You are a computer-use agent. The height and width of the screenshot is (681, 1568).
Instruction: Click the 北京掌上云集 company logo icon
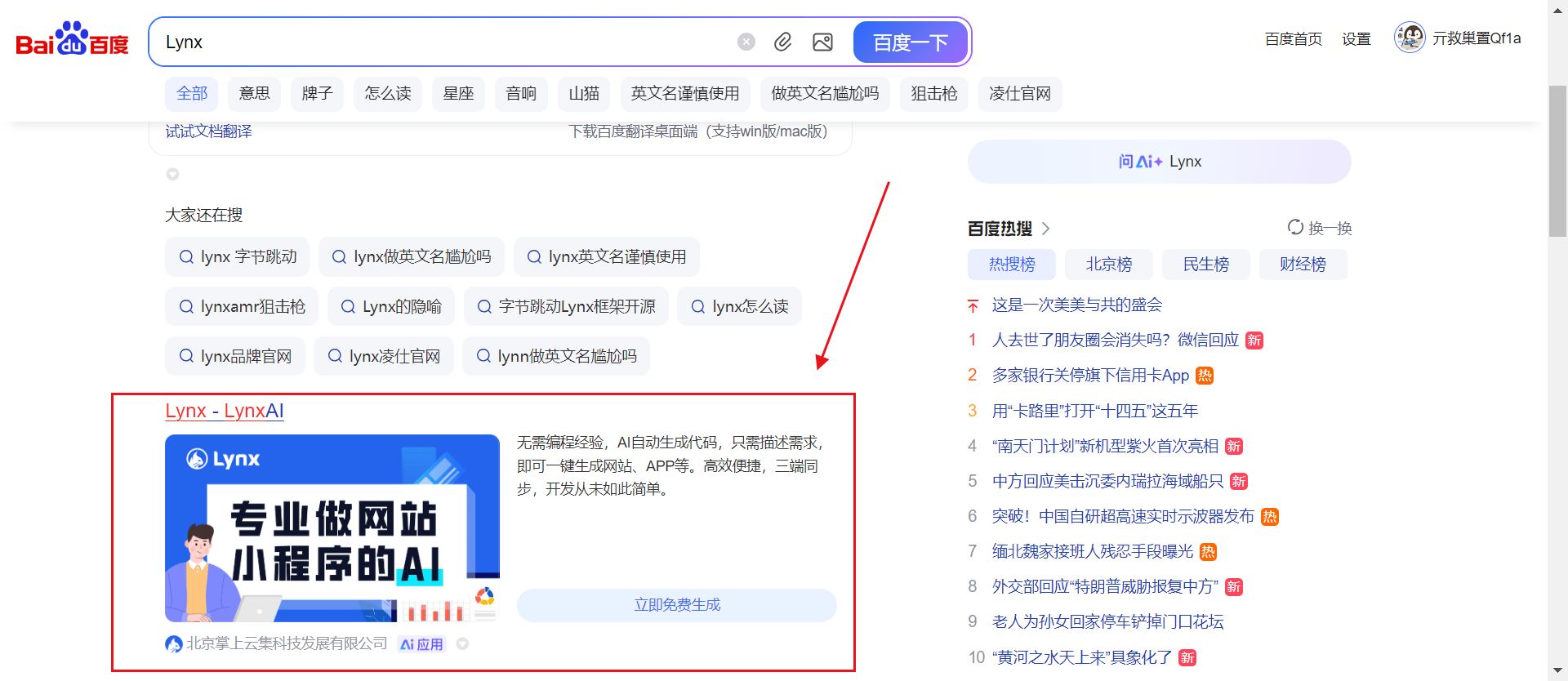coord(173,643)
